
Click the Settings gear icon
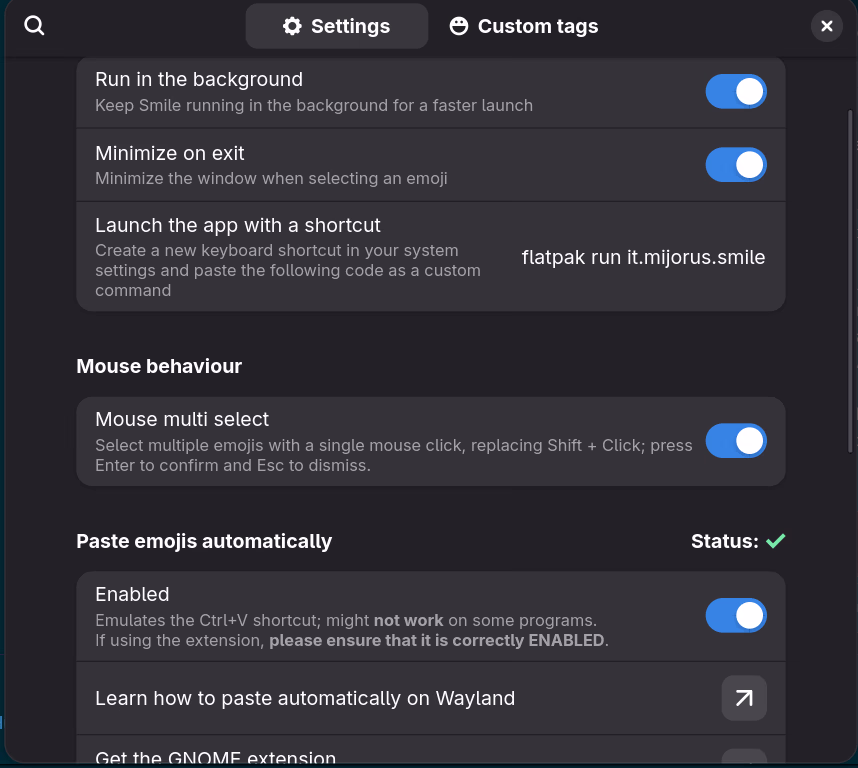pyautogui.click(x=291, y=26)
